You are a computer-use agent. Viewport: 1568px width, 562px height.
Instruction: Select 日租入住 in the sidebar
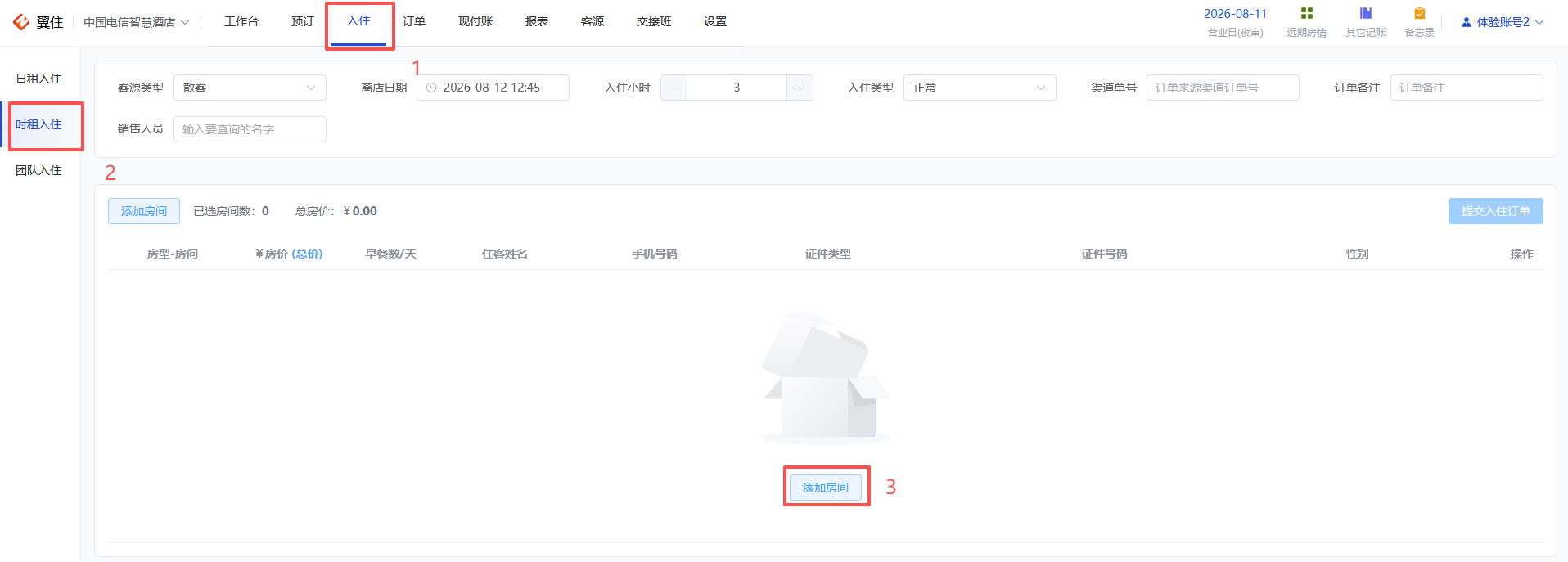[x=39, y=79]
